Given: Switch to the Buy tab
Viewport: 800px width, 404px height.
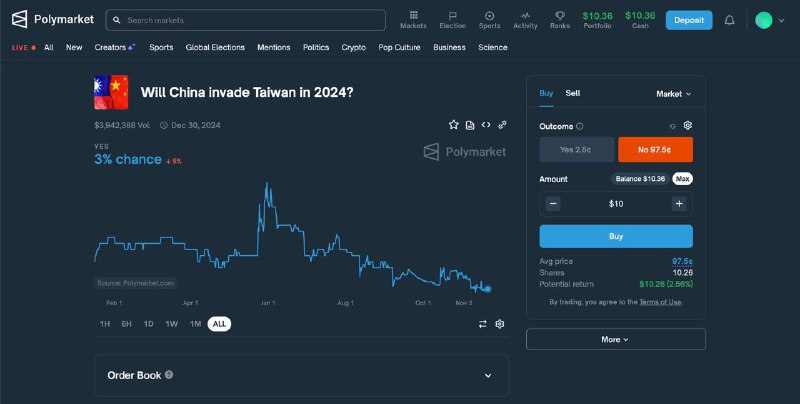Looking at the screenshot, I should point(546,93).
